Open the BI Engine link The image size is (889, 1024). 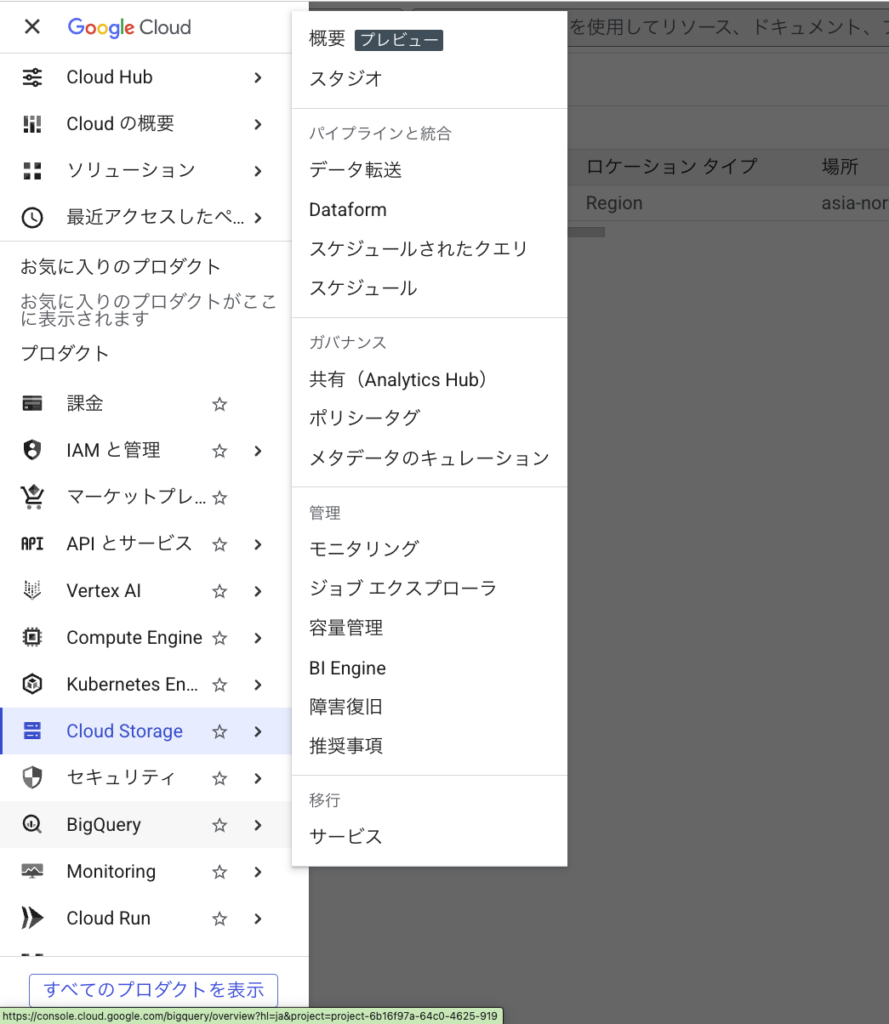(x=347, y=668)
